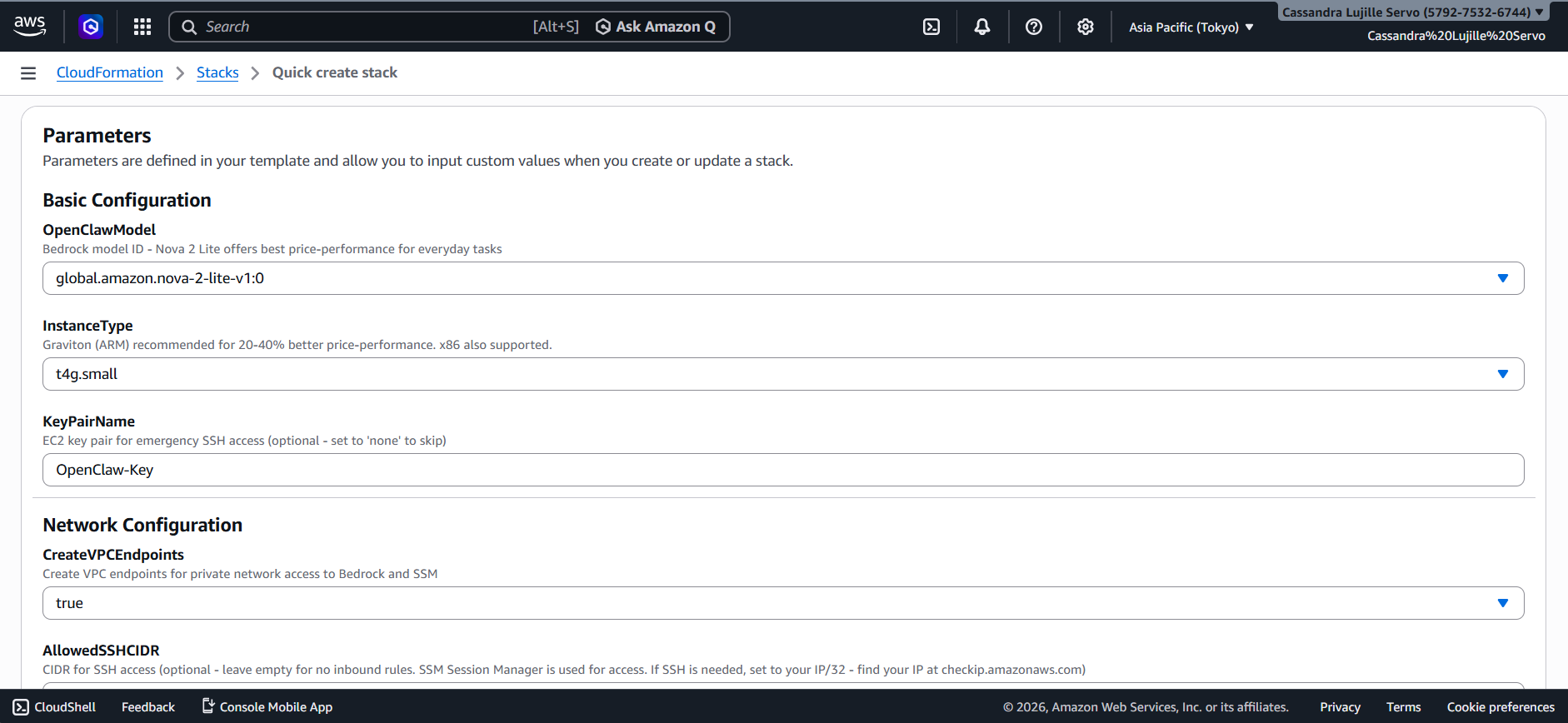Screen dimensions: 1568x723
Task: Toggle the side navigation hamburger menu
Action: point(28,73)
